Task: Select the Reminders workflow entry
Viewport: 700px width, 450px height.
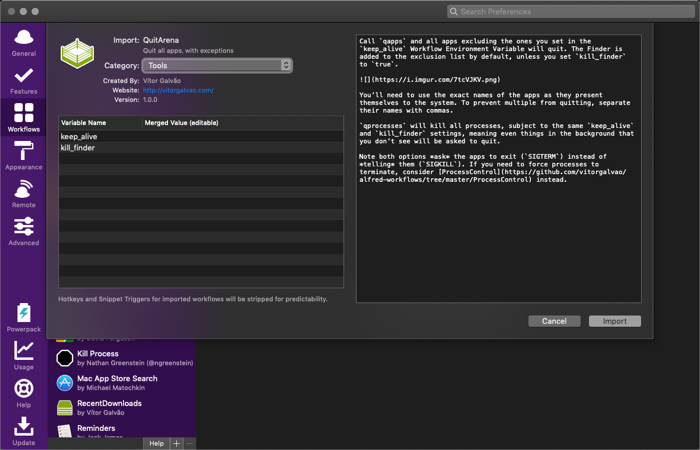Action: point(122,431)
